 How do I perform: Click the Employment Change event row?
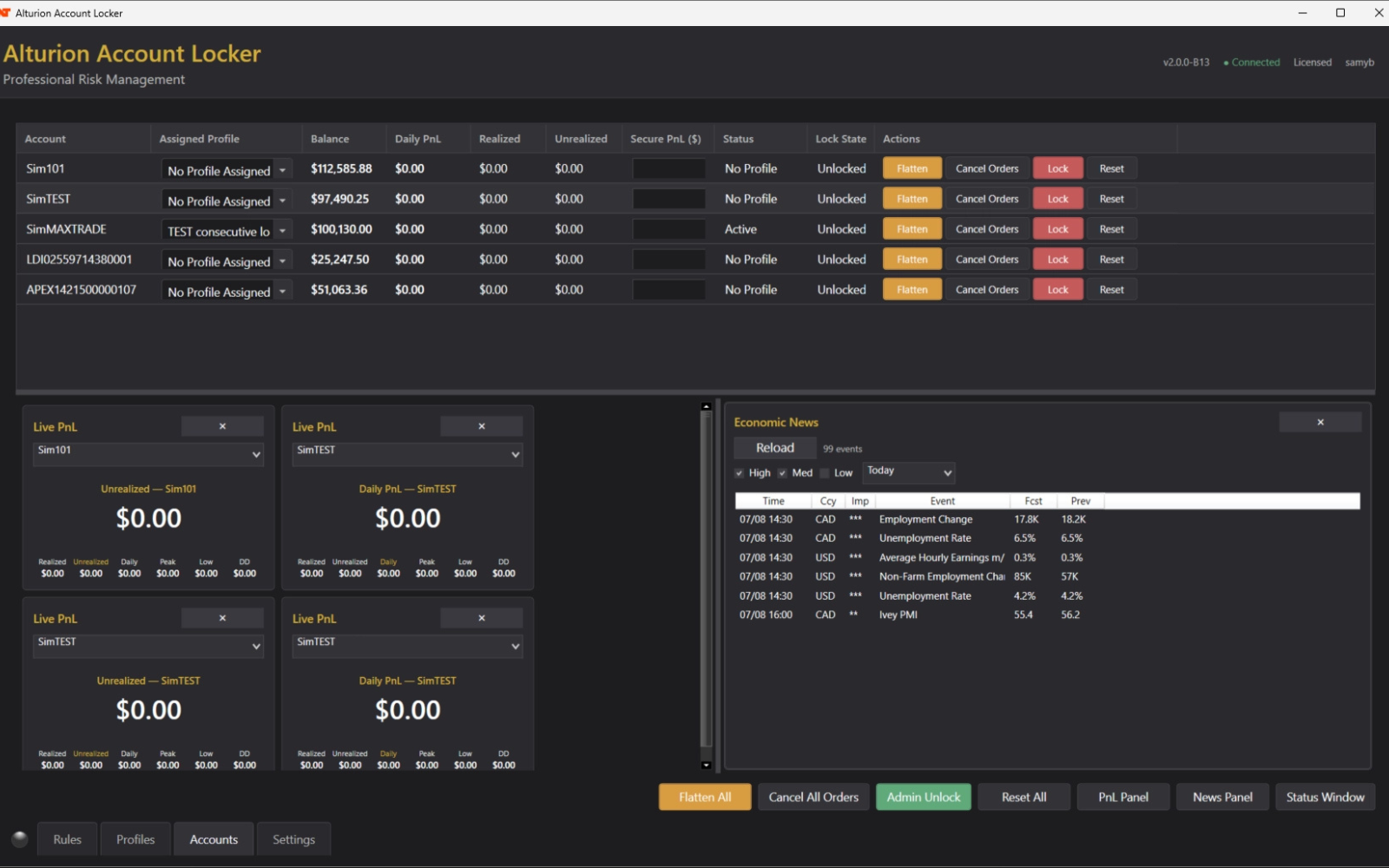(x=1047, y=519)
